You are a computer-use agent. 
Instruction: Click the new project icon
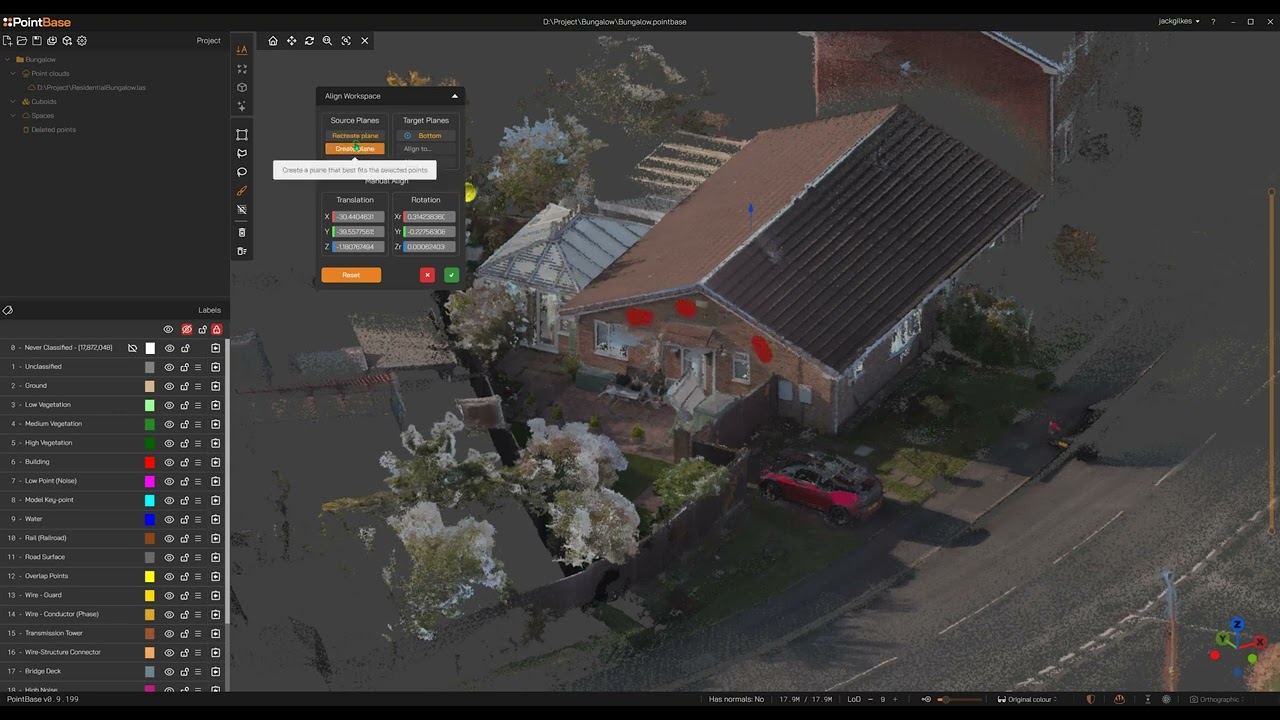coord(7,41)
